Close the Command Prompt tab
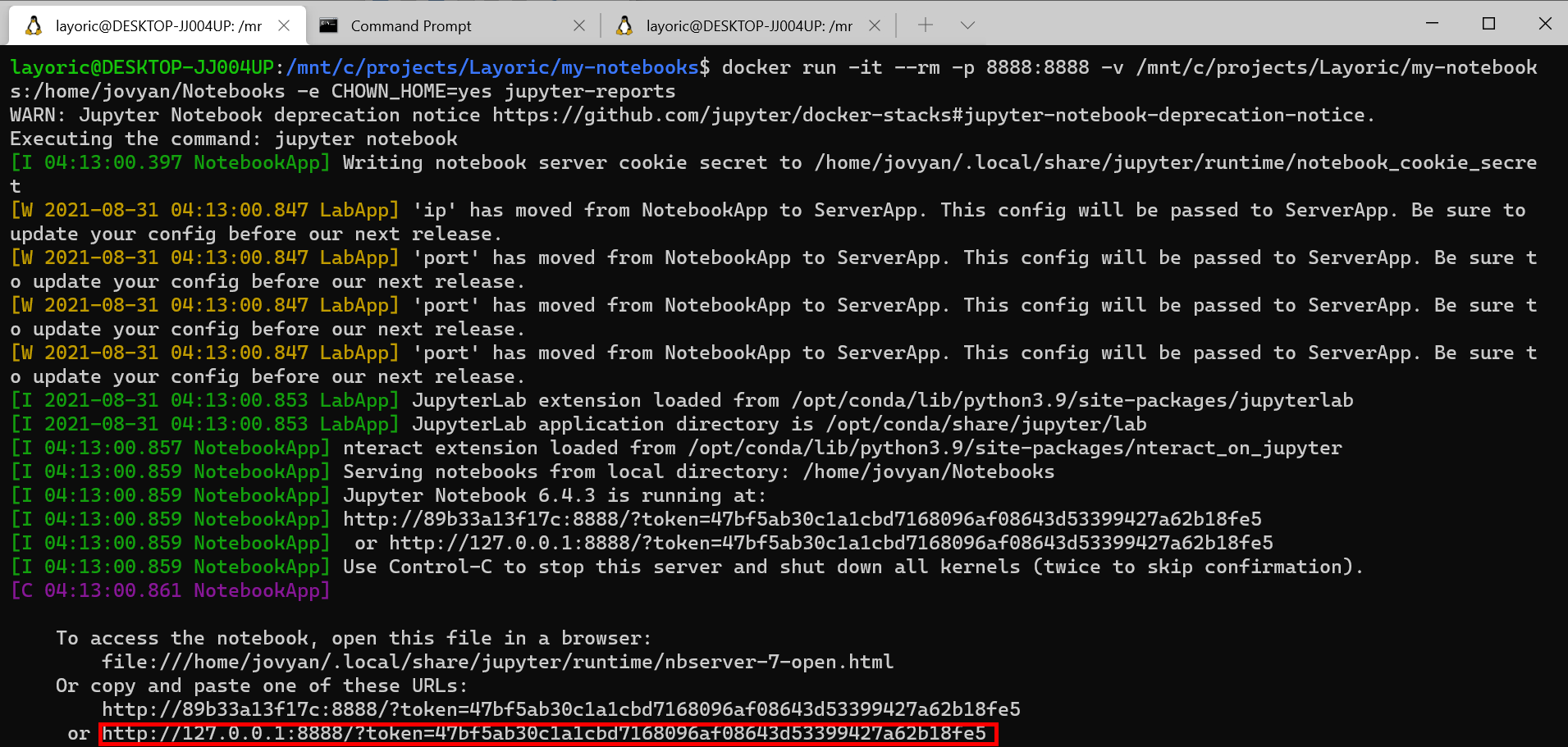Image resolution: width=1568 pixels, height=747 pixels. tap(579, 25)
